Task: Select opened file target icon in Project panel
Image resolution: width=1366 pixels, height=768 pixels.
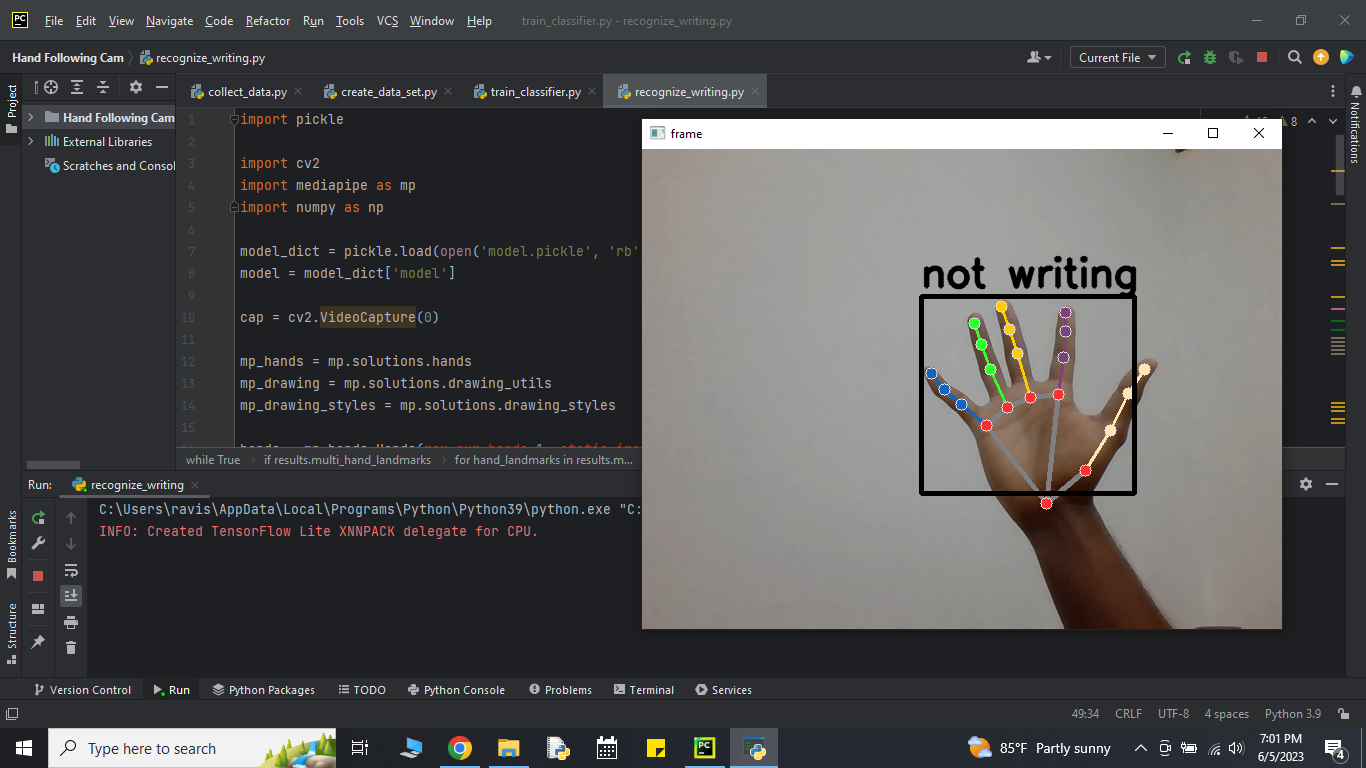Action: click(x=51, y=88)
